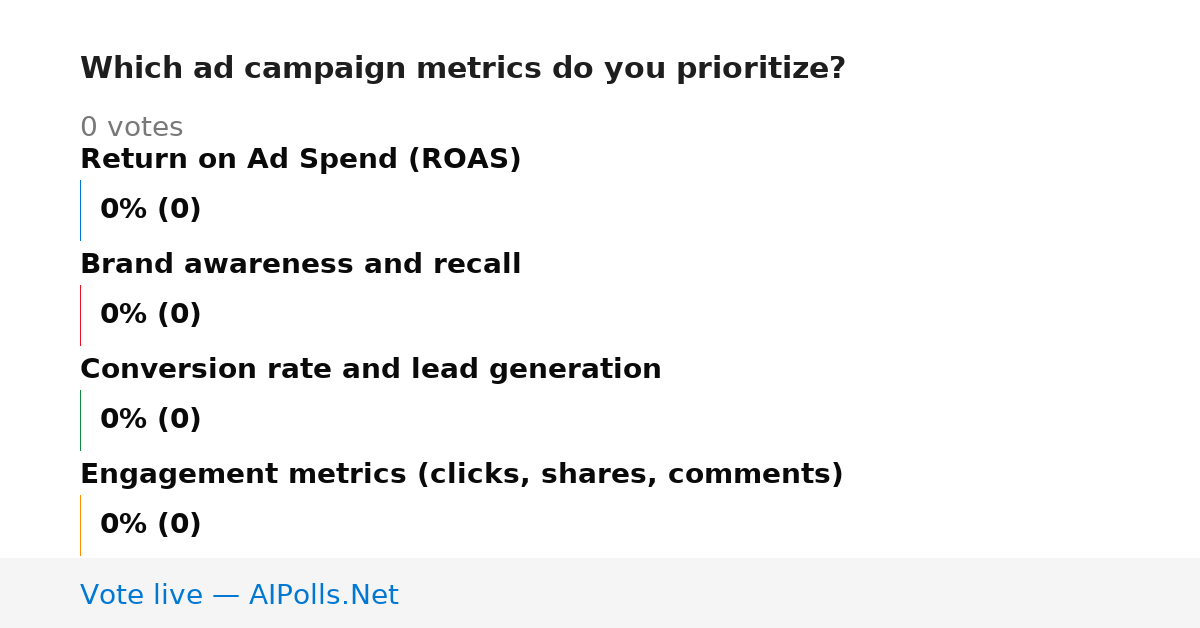Click the 0% (0) result under Conversion rate
Image resolution: width=1200 pixels, height=628 pixels.
(x=150, y=420)
